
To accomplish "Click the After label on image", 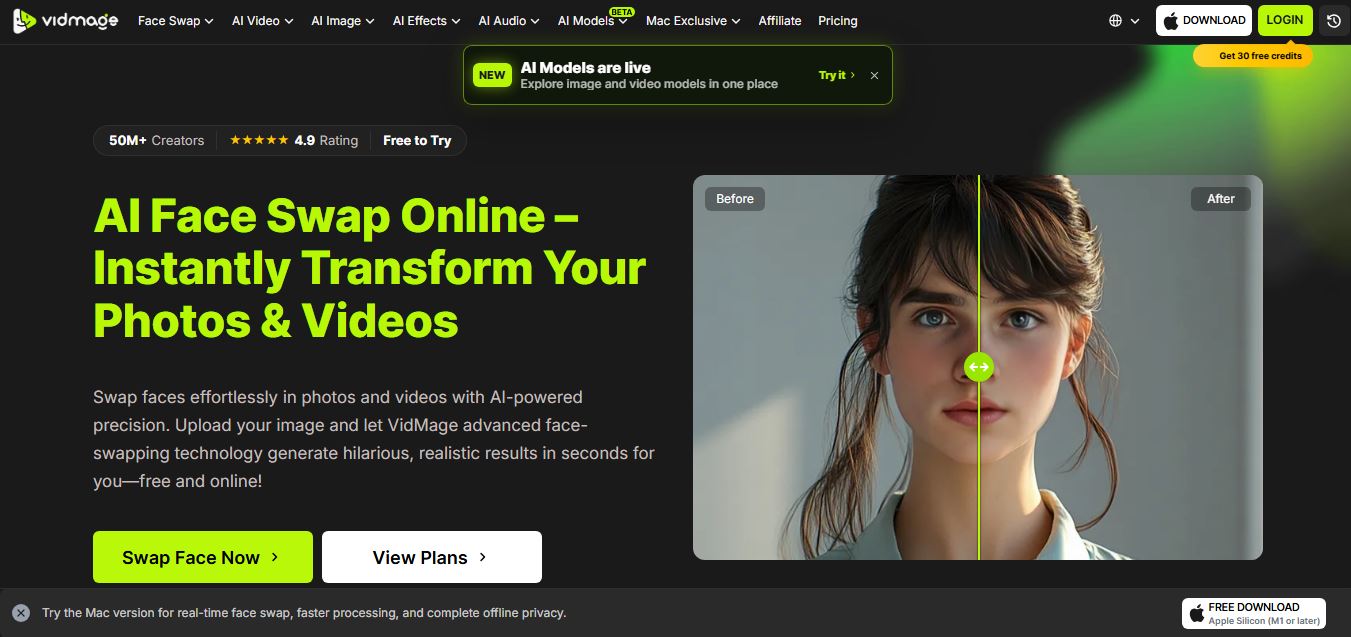I will point(1221,198).
